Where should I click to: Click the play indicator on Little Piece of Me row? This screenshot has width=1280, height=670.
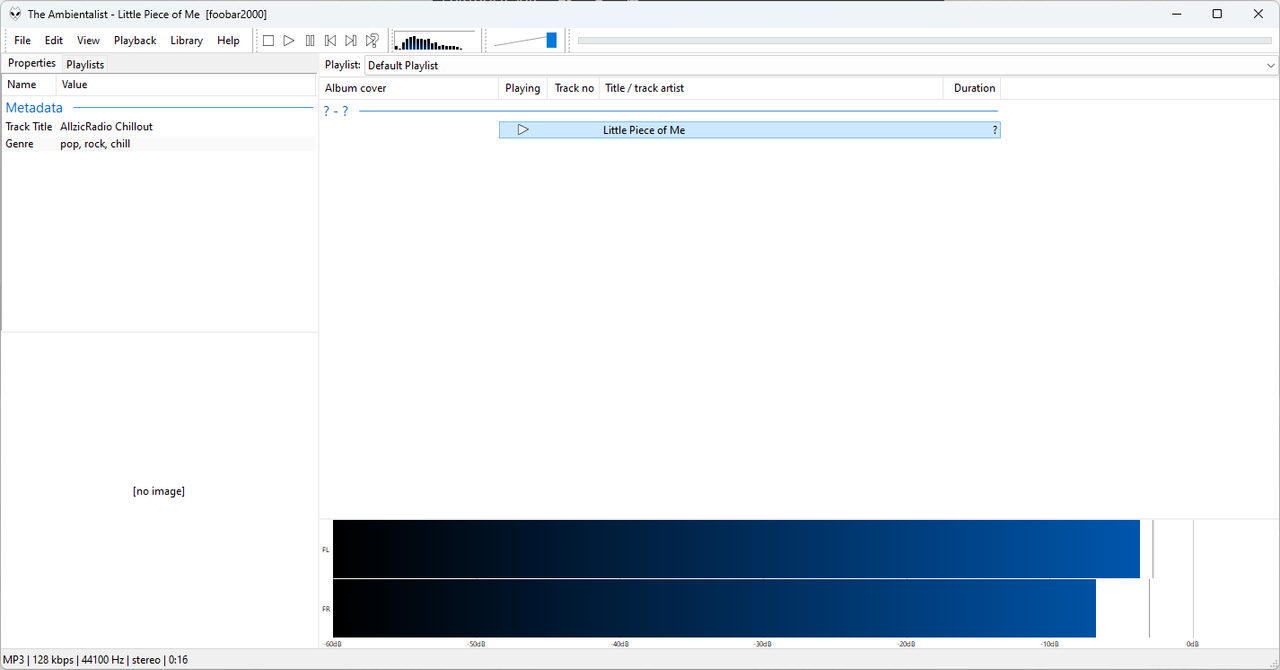tap(522, 130)
